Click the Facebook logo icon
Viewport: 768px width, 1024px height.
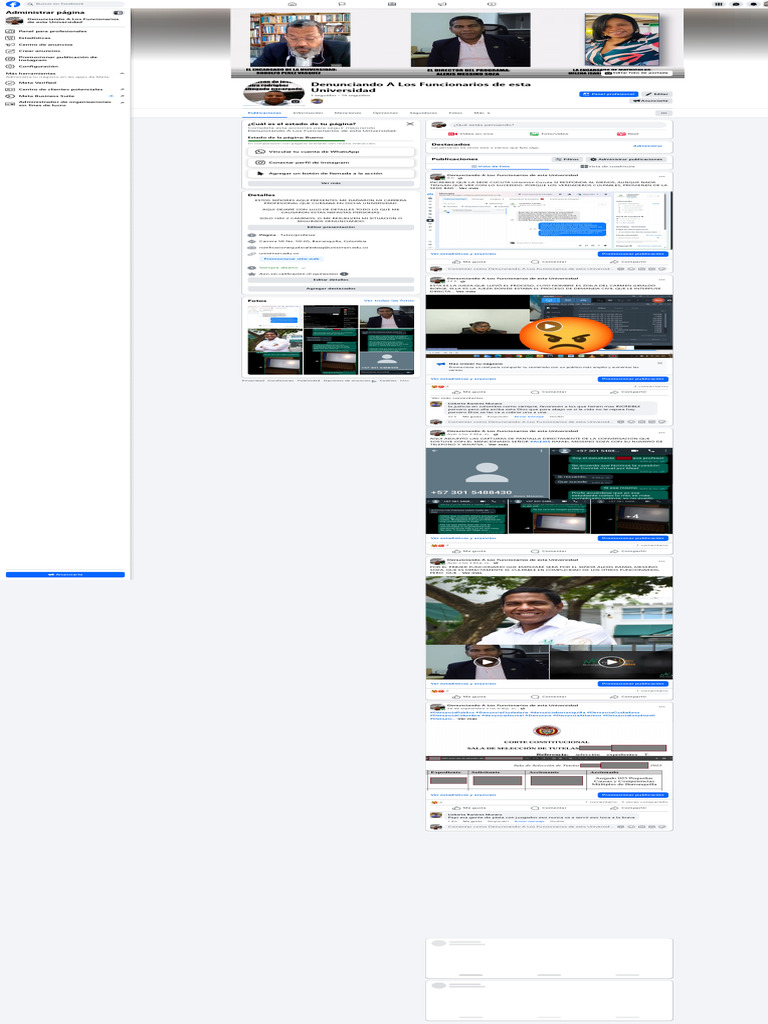pyautogui.click(x=12, y=4)
